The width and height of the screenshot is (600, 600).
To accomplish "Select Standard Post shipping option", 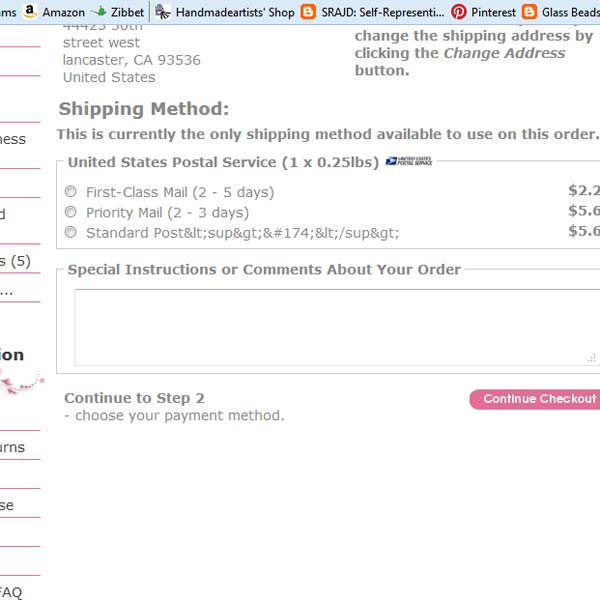I will (x=70, y=232).
